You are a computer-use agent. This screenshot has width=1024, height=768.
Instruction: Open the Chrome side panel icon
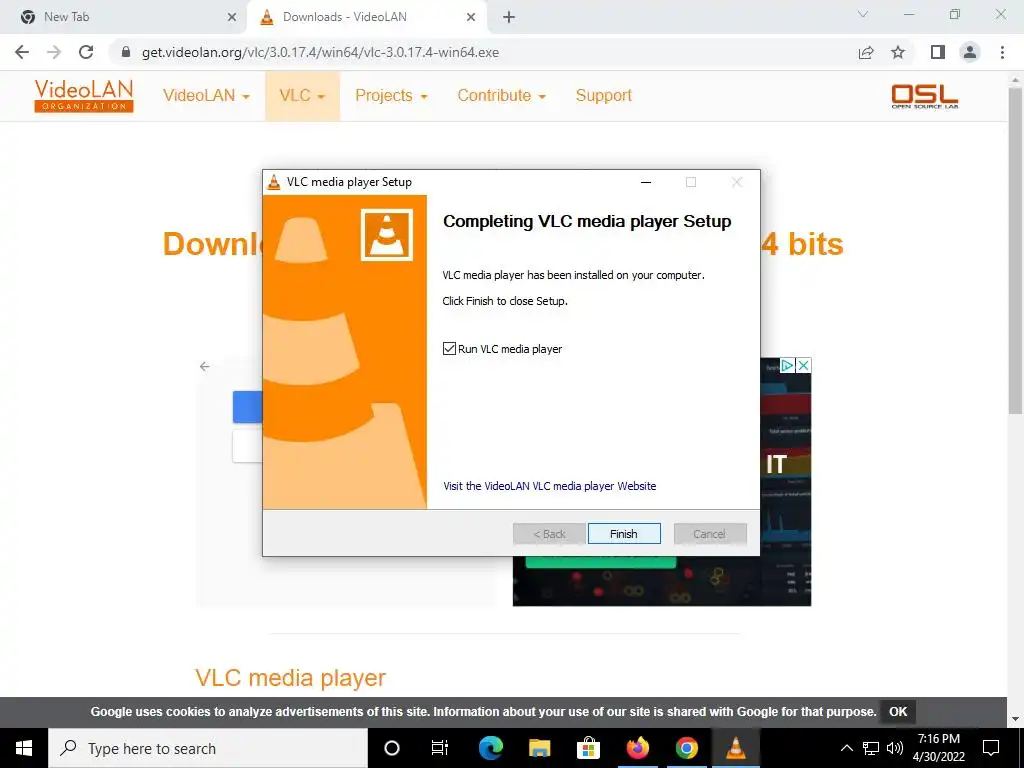coord(938,52)
